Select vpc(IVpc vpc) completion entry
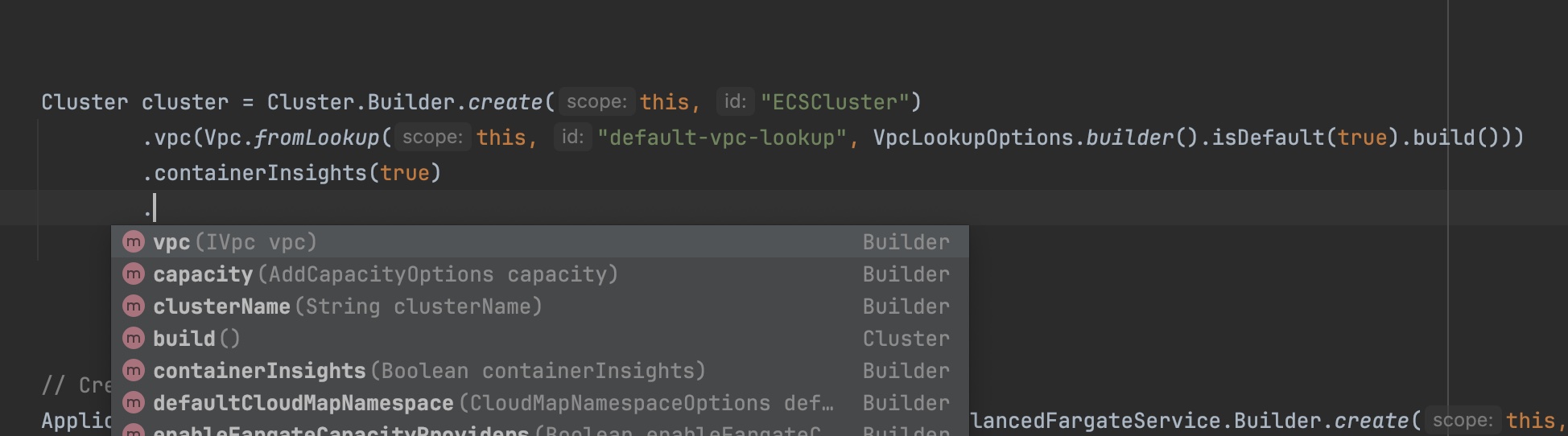This screenshot has width=1568, height=436. click(540, 241)
